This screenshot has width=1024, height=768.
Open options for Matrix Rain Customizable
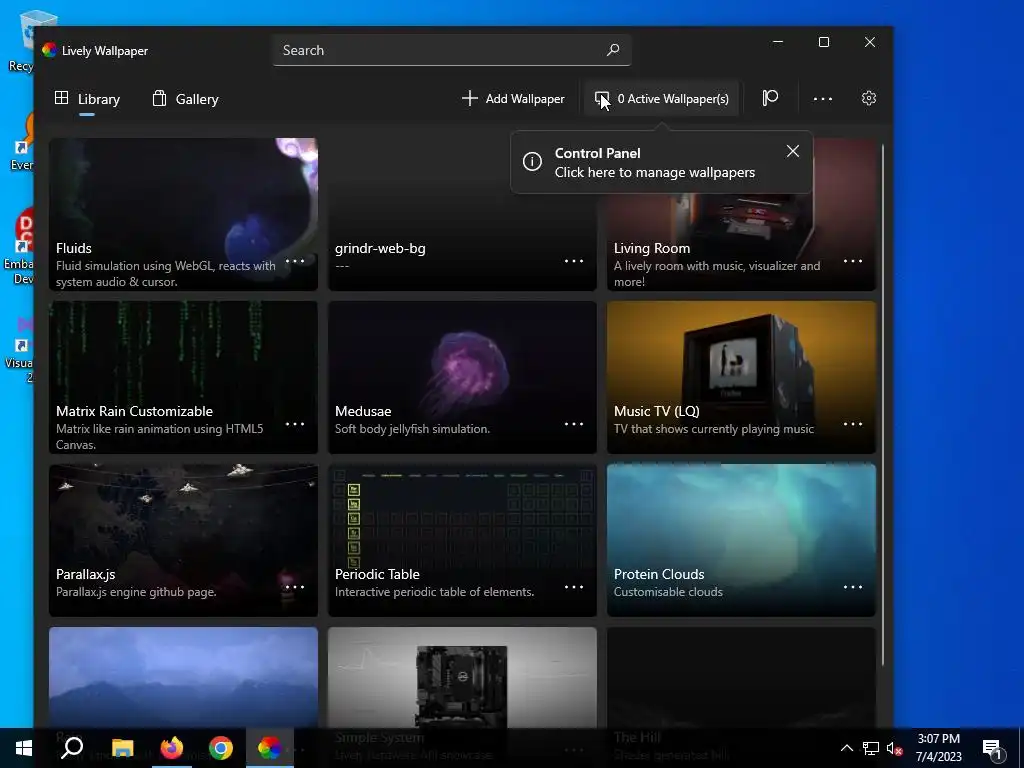pos(295,424)
